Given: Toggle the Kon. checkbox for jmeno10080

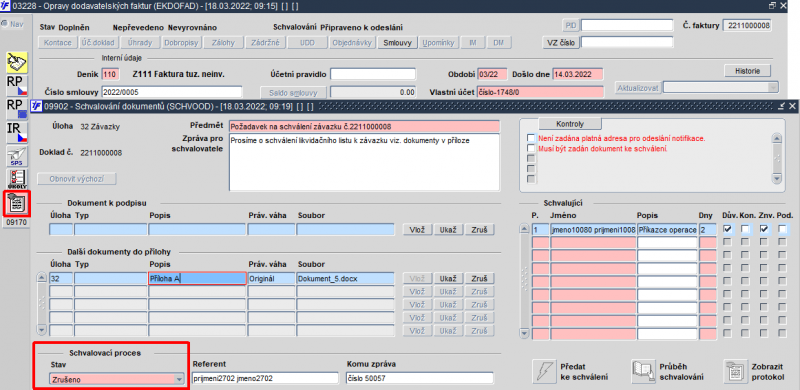Looking at the screenshot, I should [745, 230].
